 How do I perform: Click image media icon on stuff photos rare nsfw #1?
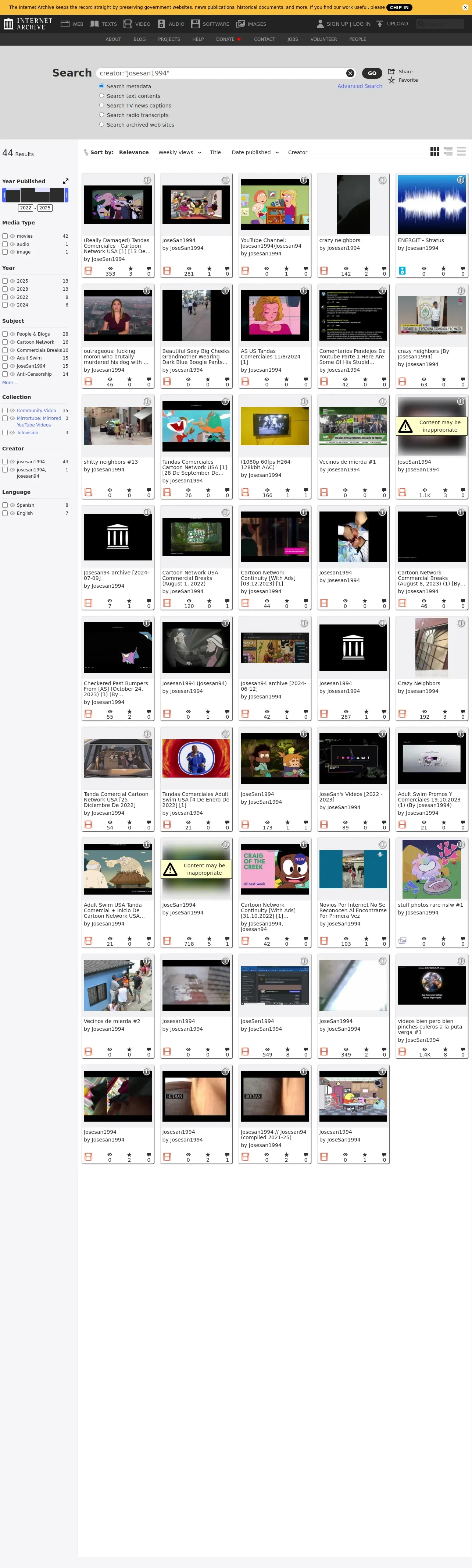pos(402,941)
